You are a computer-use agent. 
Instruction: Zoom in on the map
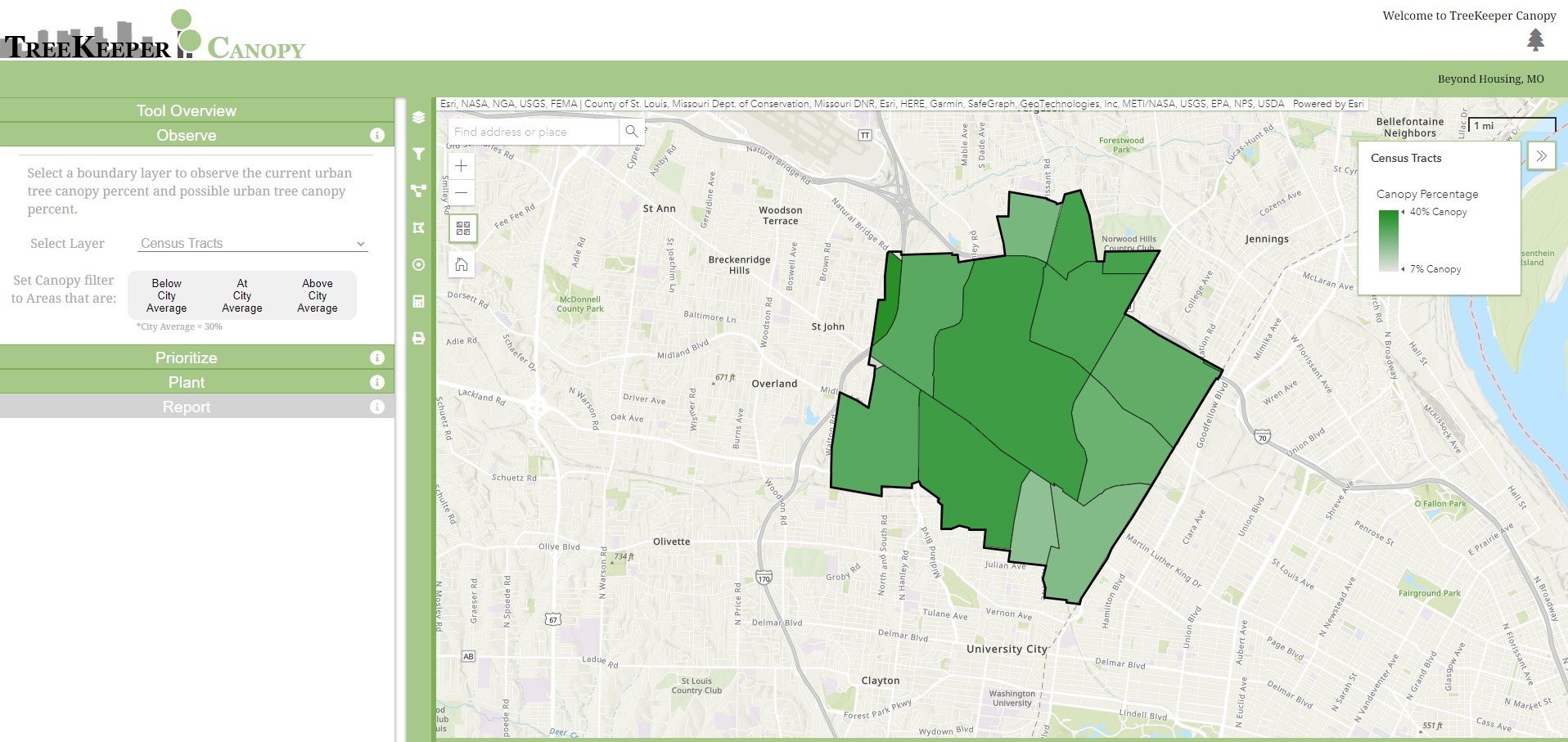462,166
